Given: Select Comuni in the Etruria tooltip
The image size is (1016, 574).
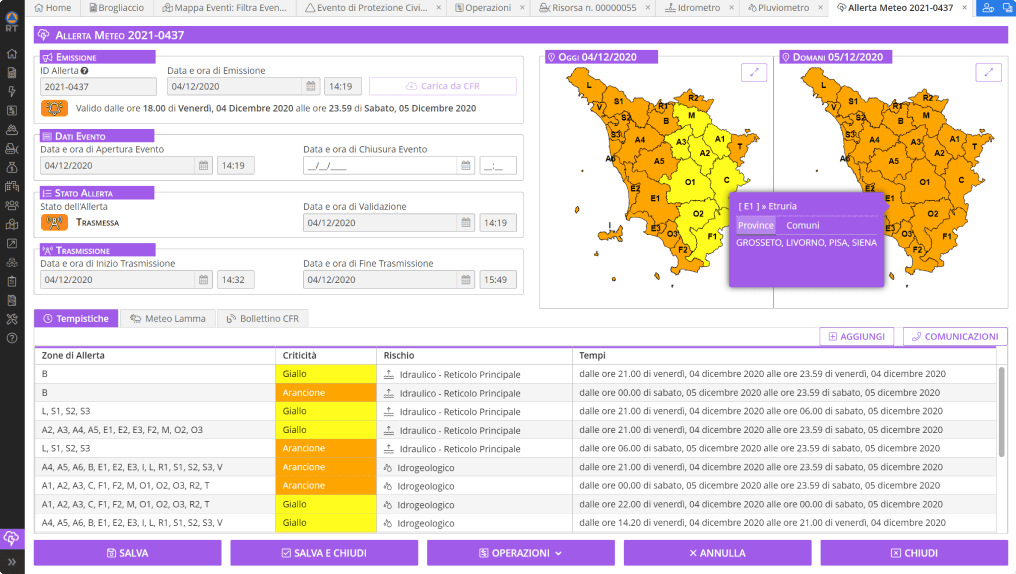Looking at the screenshot, I should point(803,225).
